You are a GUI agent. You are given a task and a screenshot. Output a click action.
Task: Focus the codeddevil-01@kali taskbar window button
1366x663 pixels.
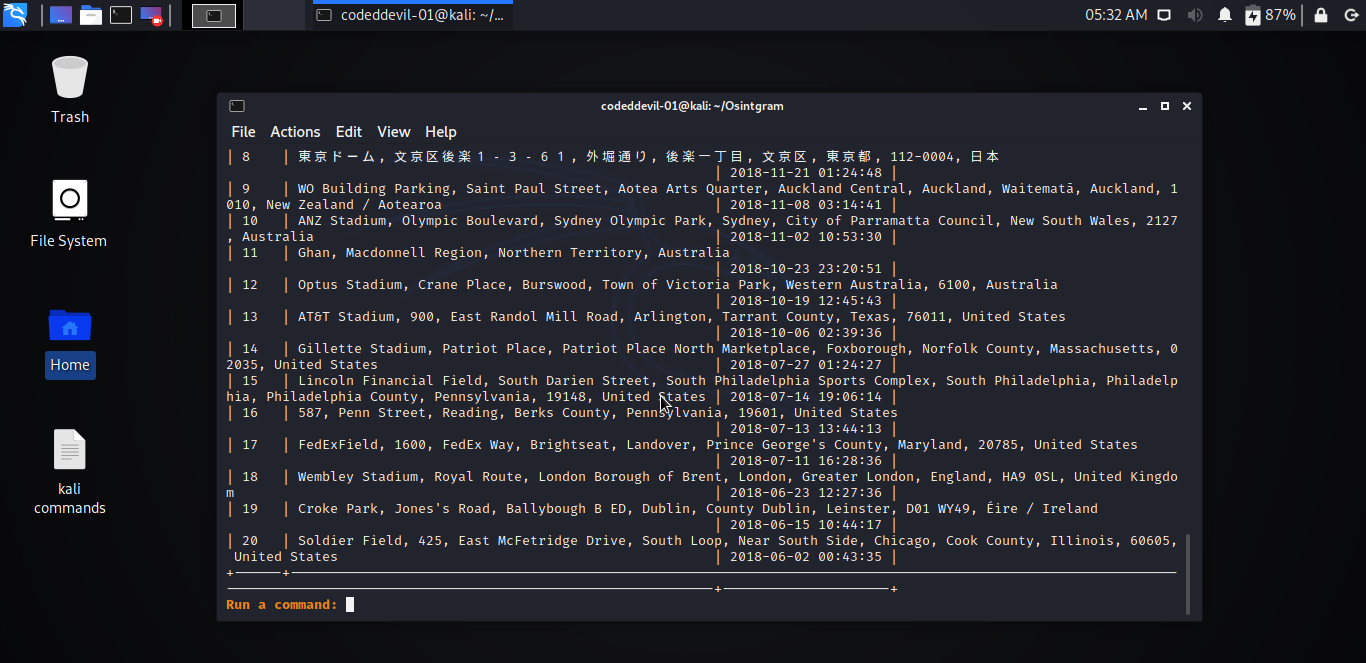click(411, 15)
